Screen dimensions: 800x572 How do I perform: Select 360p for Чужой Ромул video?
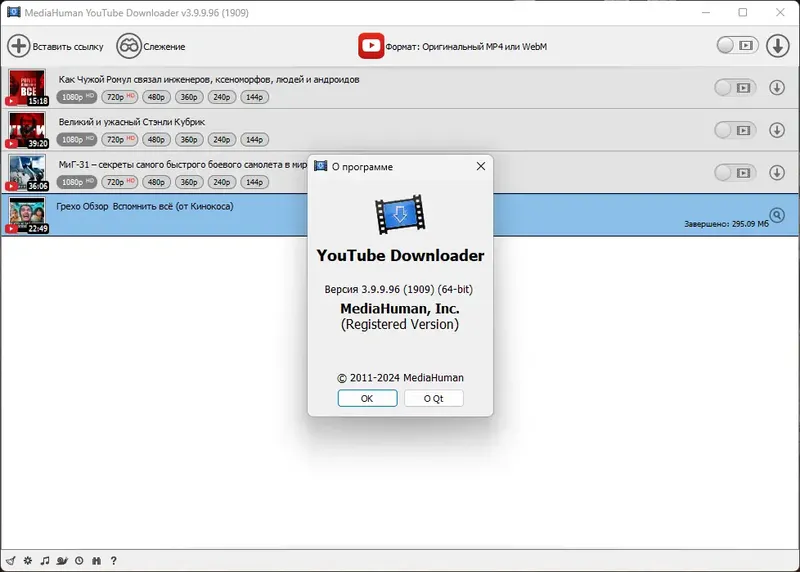189,97
